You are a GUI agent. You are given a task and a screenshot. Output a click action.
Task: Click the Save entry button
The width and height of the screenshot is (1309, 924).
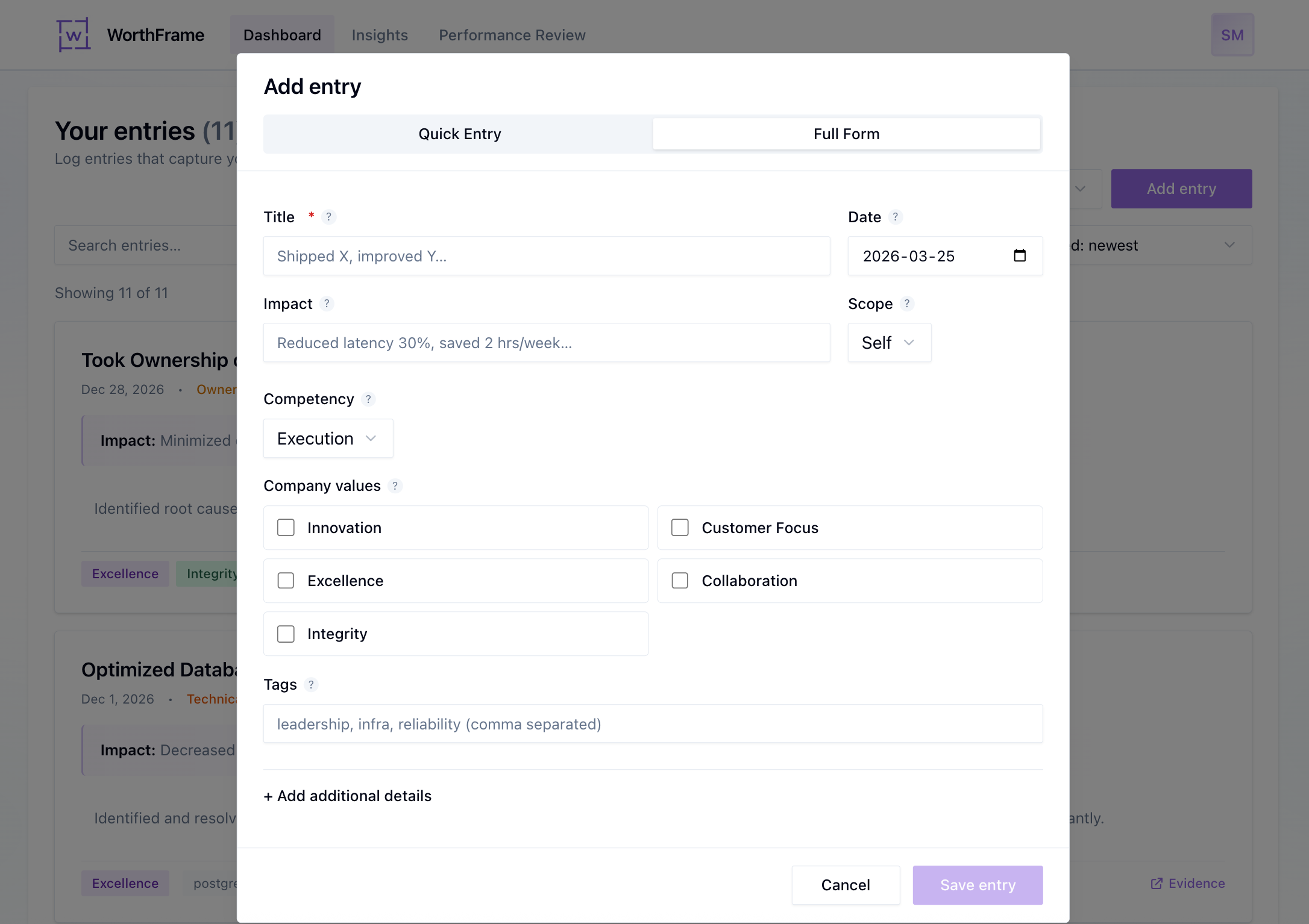tap(977, 885)
